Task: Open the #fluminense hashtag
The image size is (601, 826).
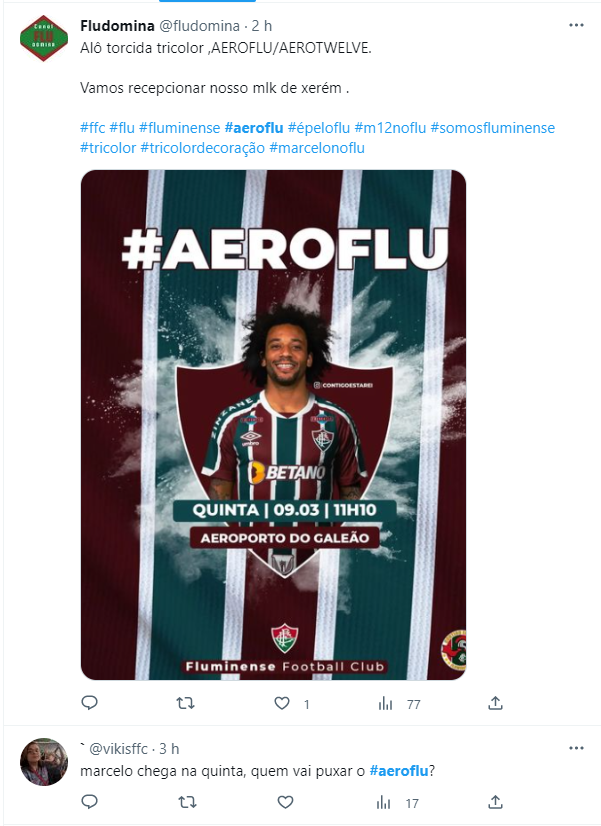Action: pos(180,128)
